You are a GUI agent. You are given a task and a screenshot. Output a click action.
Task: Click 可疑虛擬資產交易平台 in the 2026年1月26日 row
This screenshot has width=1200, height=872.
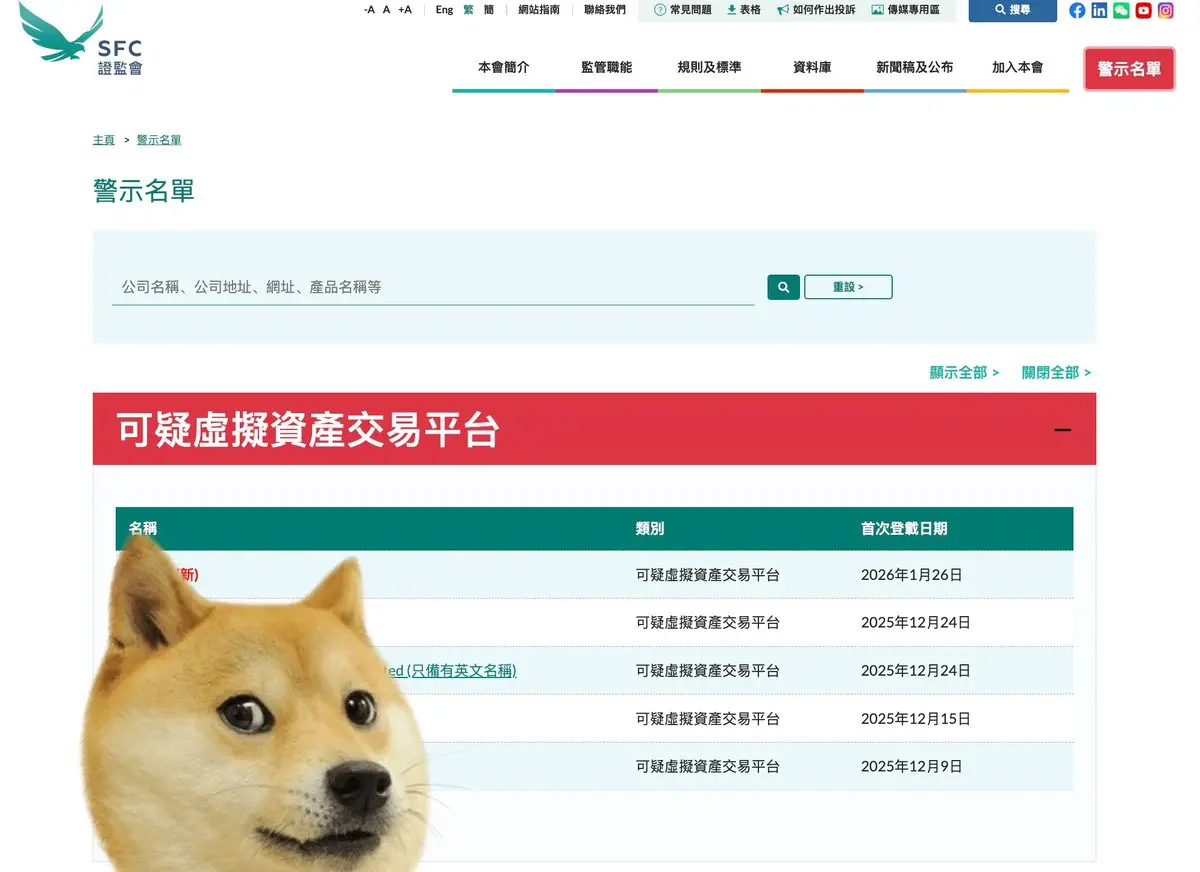click(x=708, y=575)
